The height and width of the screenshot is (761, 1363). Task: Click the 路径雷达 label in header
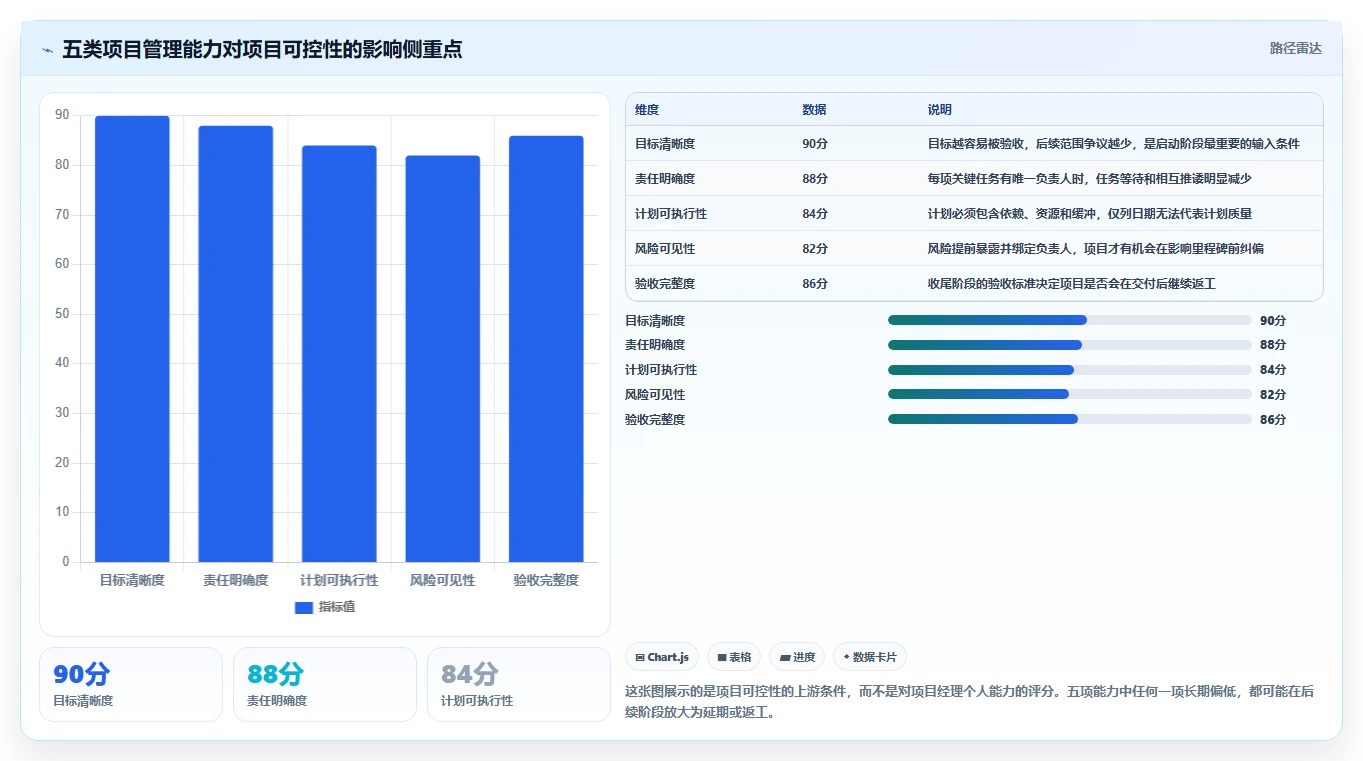point(1296,48)
